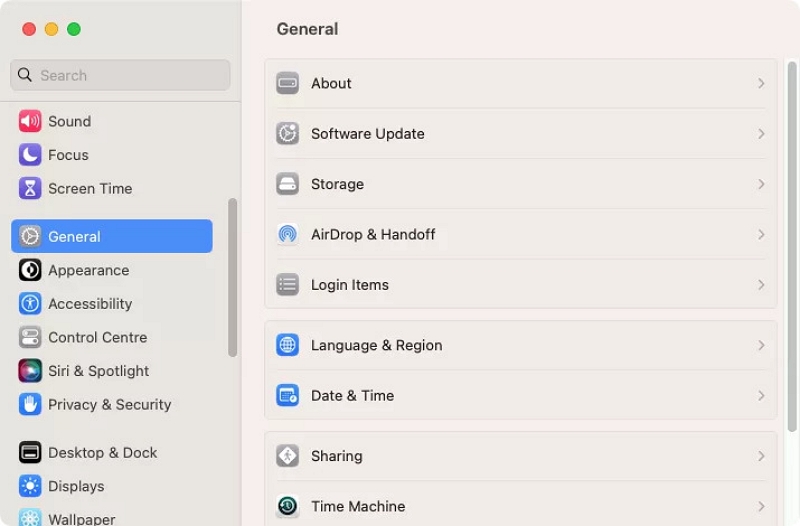Click the Time Machine clock icon
The width and height of the screenshot is (800, 526).
(288, 506)
